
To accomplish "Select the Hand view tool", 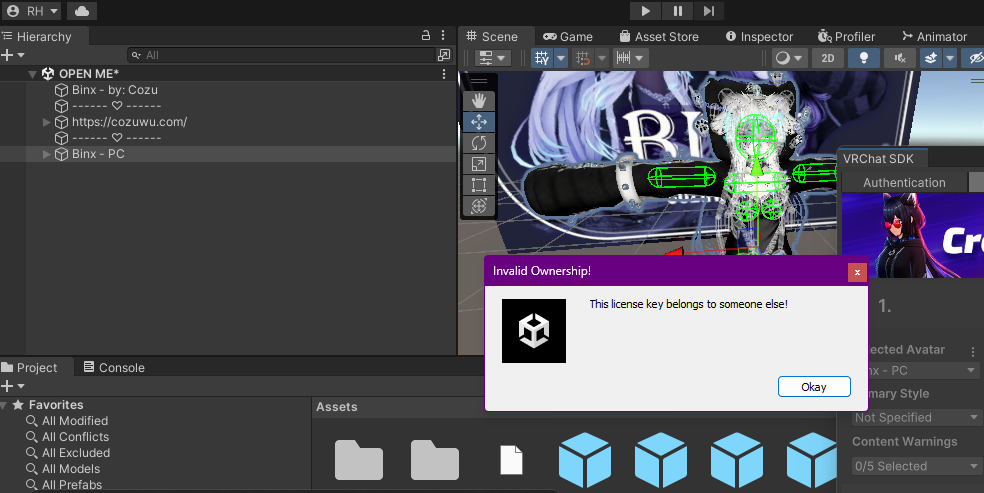I will [479, 100].
